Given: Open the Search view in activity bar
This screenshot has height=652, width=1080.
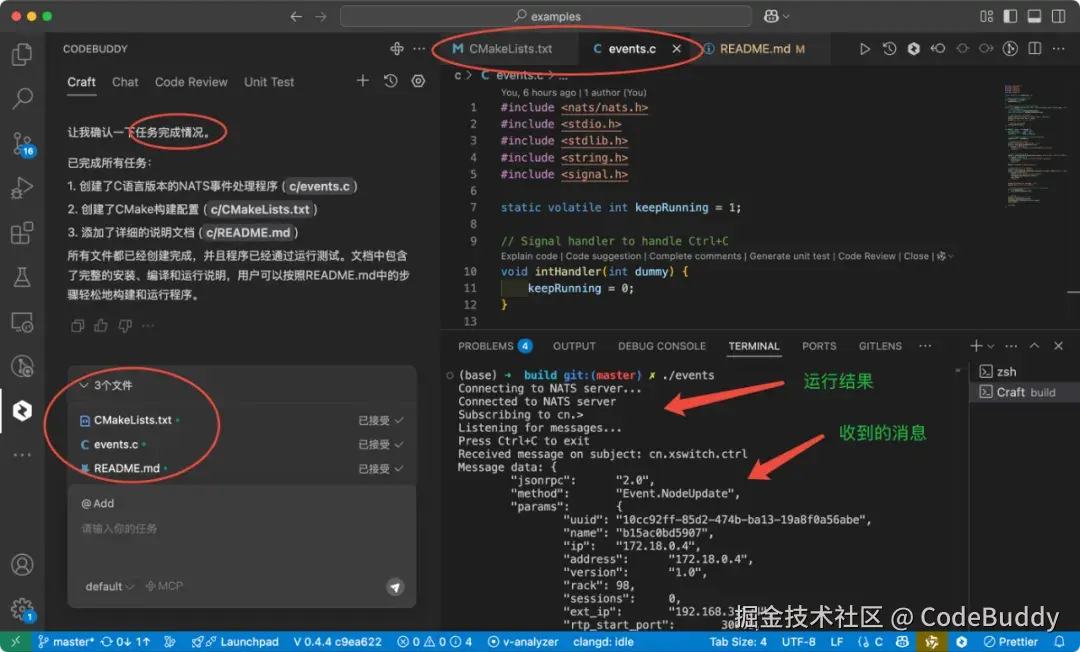Looking at the screenshot, I should (22, 98).
